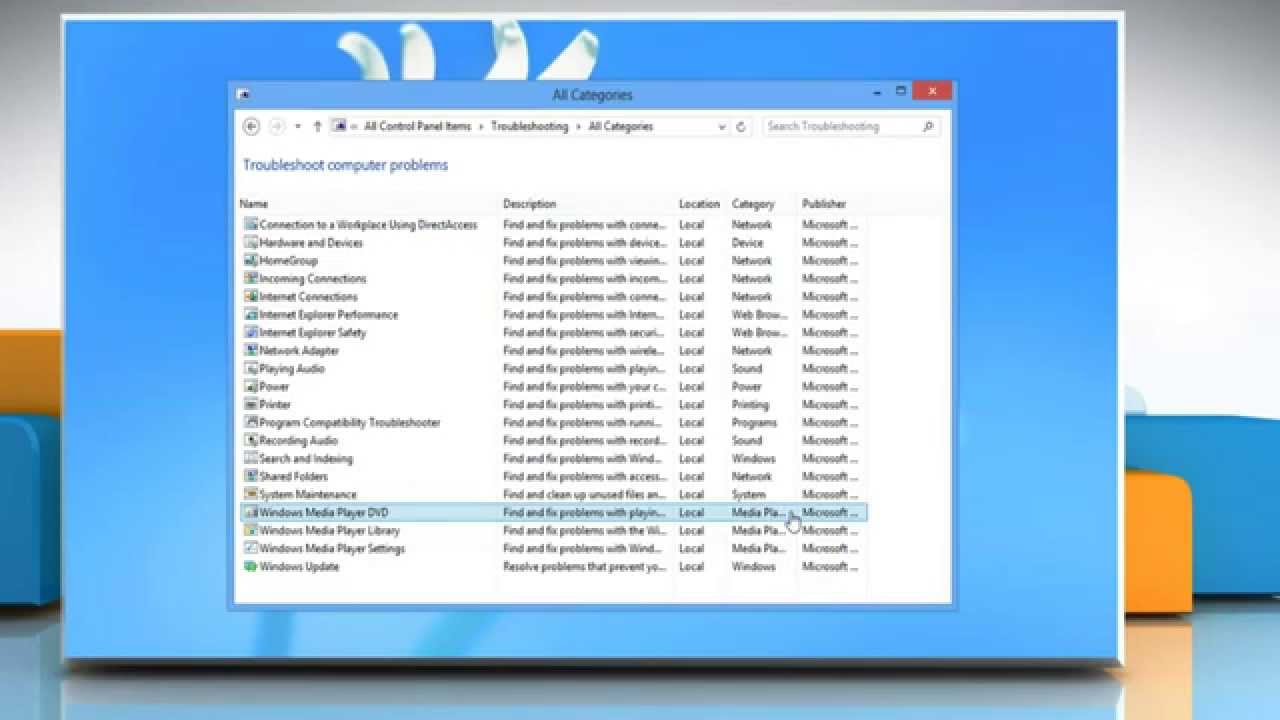Sort list by the Location column header
Viewport: 1280px width, 720px height.
[701, 204]
